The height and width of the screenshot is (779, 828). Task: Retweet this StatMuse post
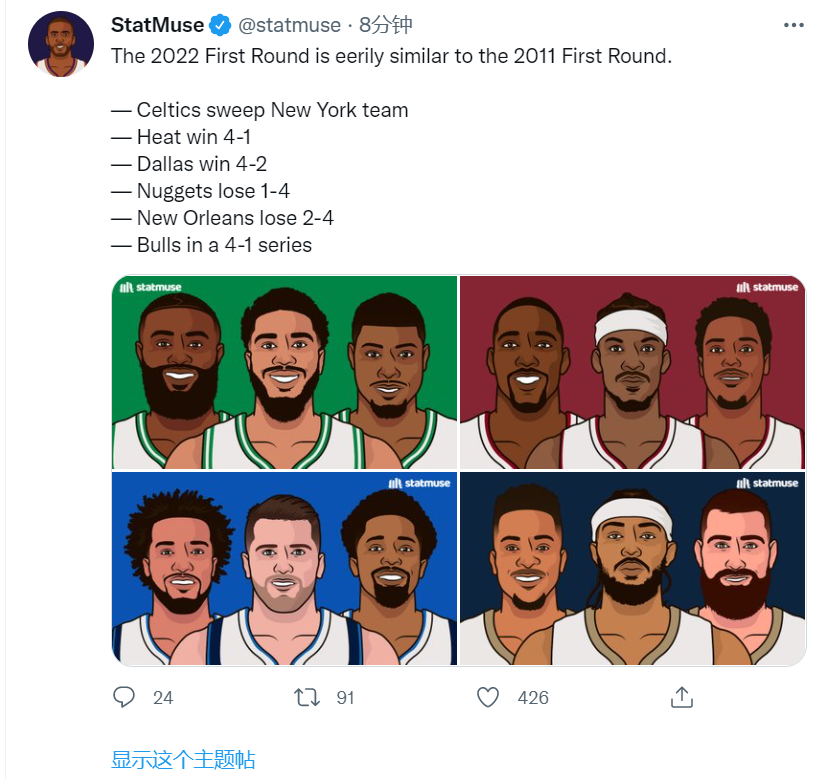[x=307, y=697]
